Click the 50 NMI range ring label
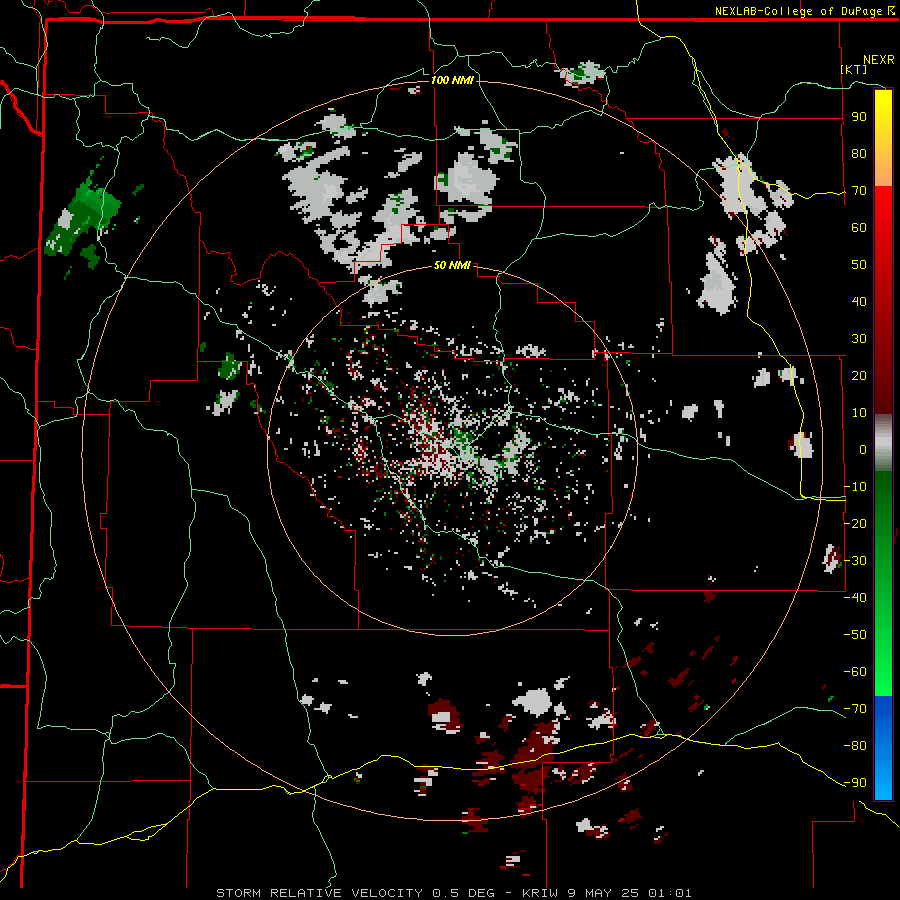Image resolution: width=900 pixels, height=900 pixels. (x=452, y=265)
